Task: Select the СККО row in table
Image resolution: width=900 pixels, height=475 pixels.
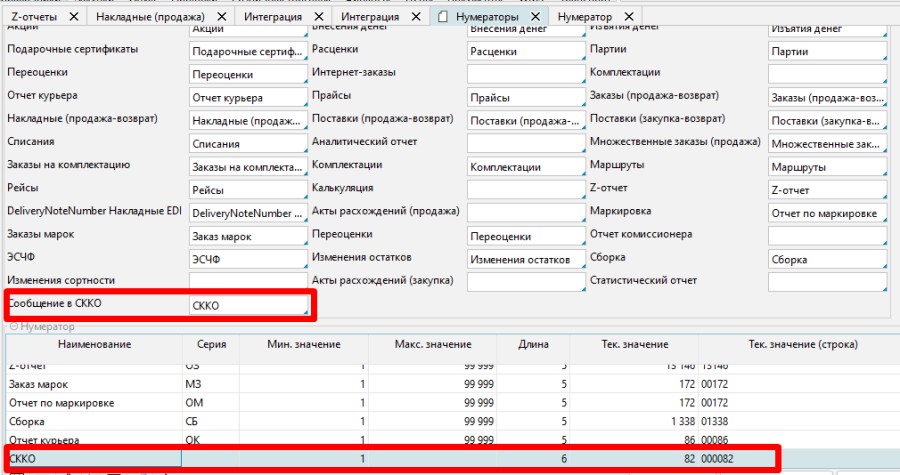Action: [94, 457]
